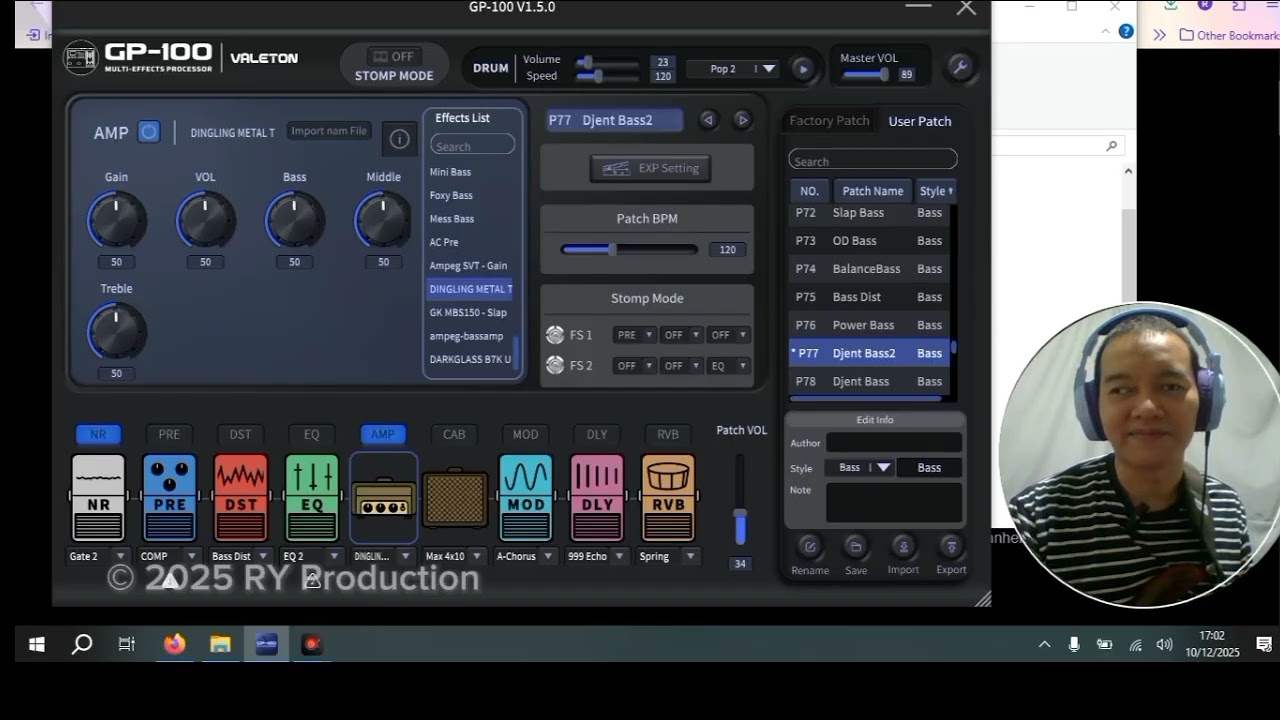1280x720 pixels.
Task: Toggle the DST module on/off
Action: (x=241, y=434)
